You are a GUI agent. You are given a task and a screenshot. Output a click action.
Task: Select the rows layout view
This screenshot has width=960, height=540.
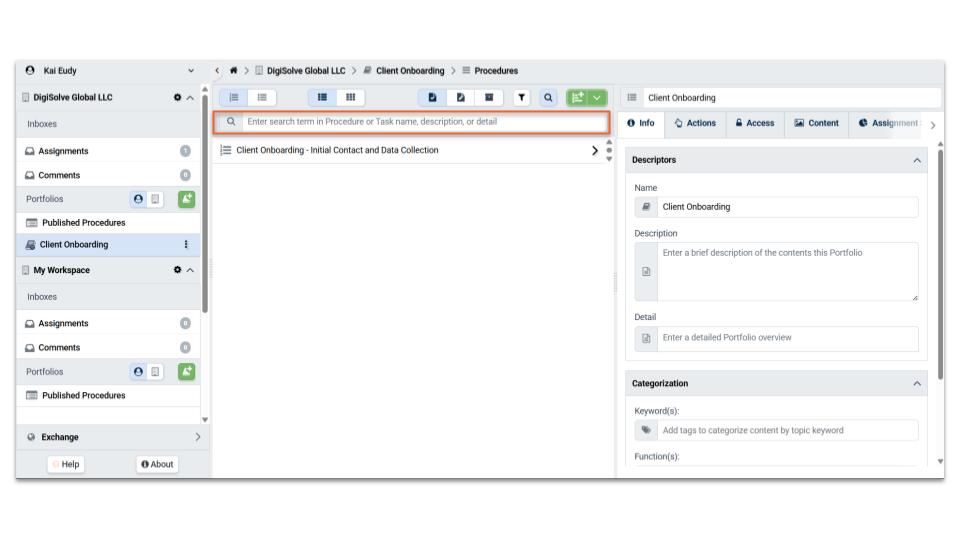(323, 97)
